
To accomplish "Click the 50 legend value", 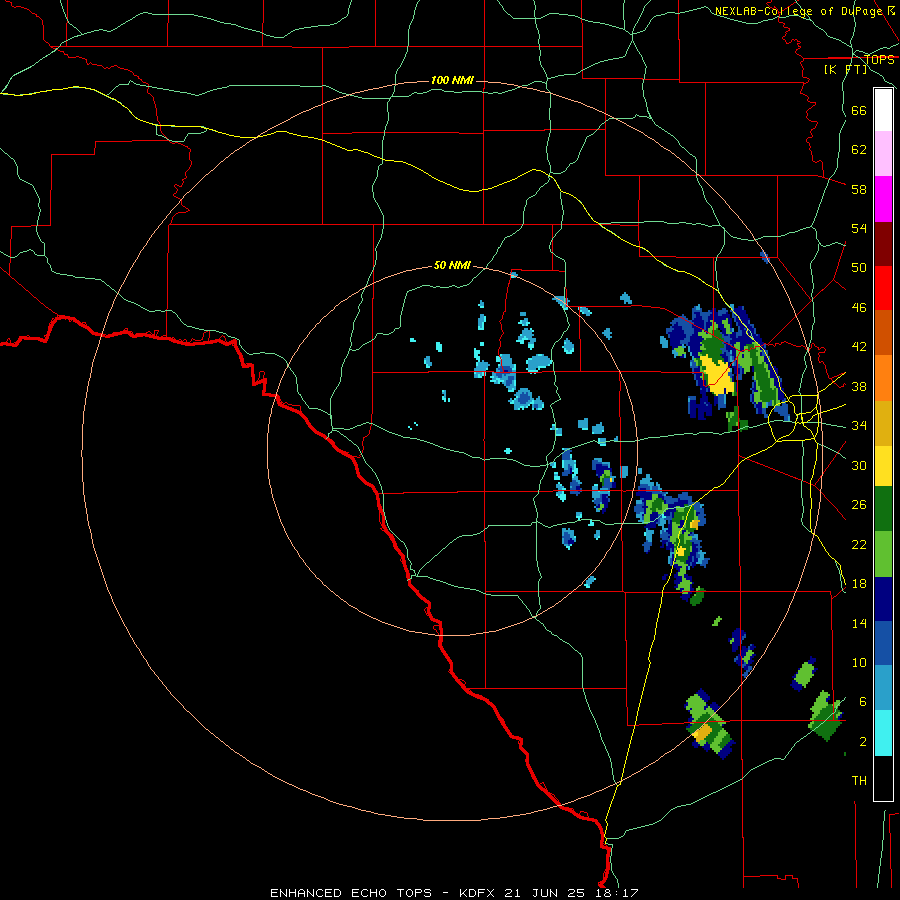I will pos(859,267).
